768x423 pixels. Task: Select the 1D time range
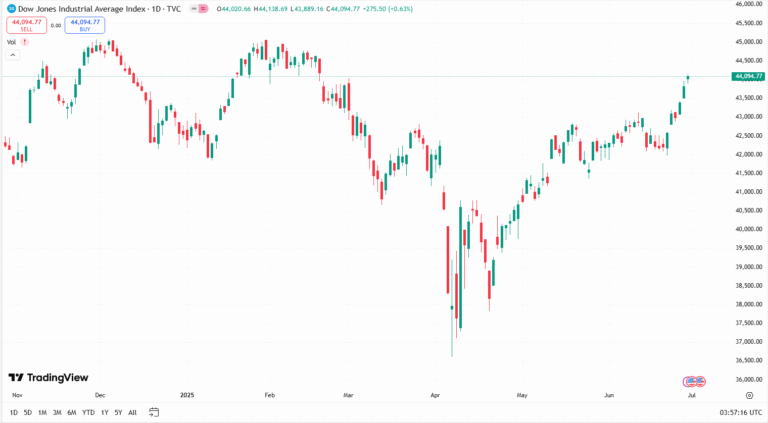13,412
